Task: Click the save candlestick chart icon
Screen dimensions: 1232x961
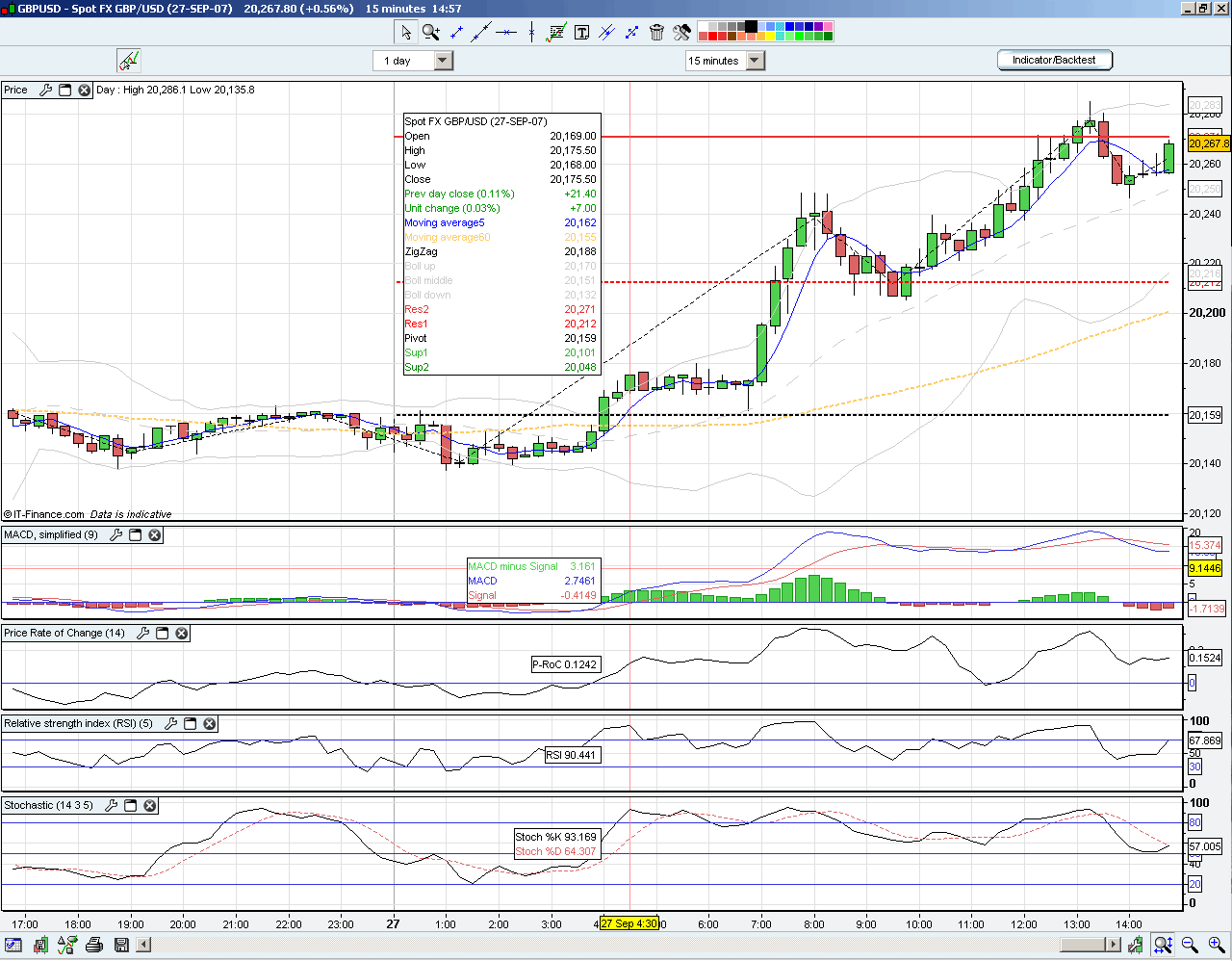Action: pyautogui.click(x=40, y=945)
